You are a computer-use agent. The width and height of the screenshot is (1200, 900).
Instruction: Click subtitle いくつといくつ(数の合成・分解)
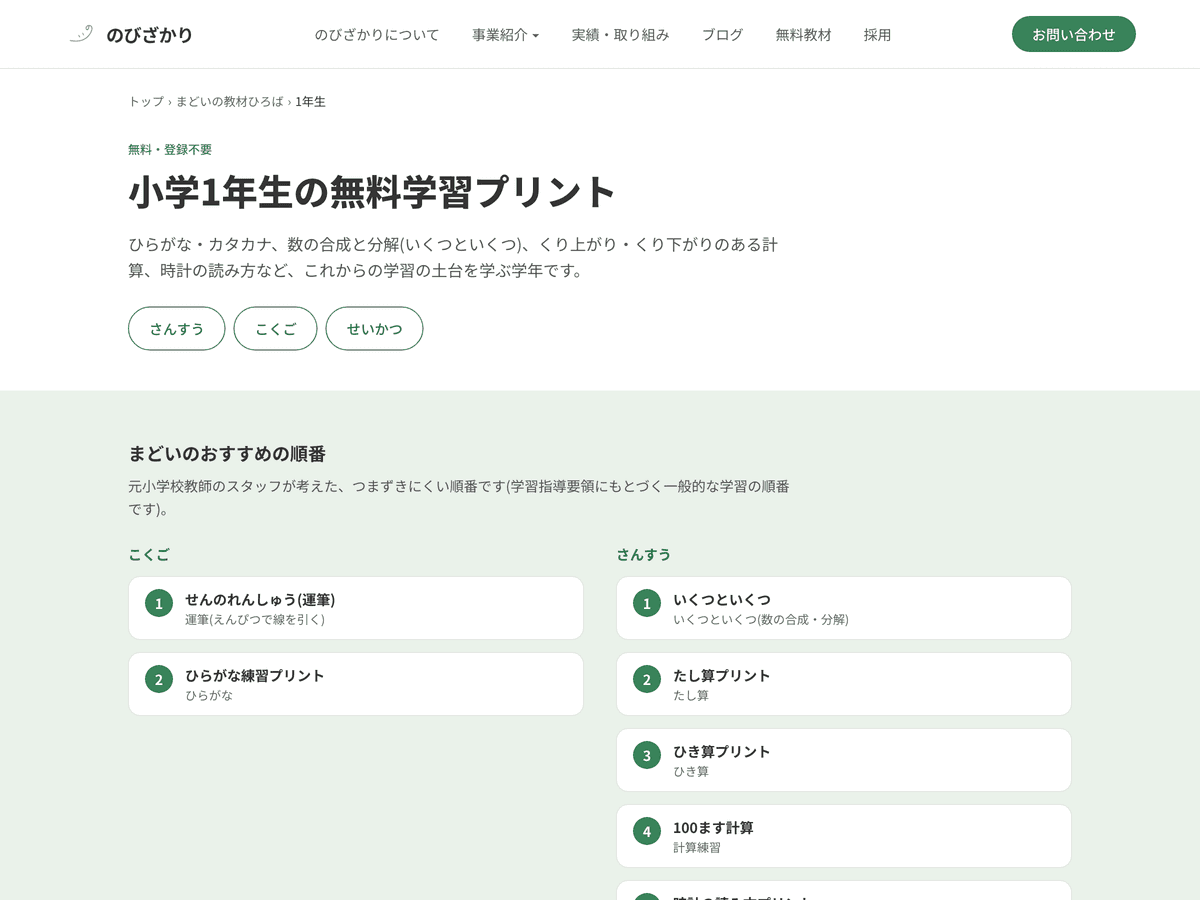coord(761,620)
